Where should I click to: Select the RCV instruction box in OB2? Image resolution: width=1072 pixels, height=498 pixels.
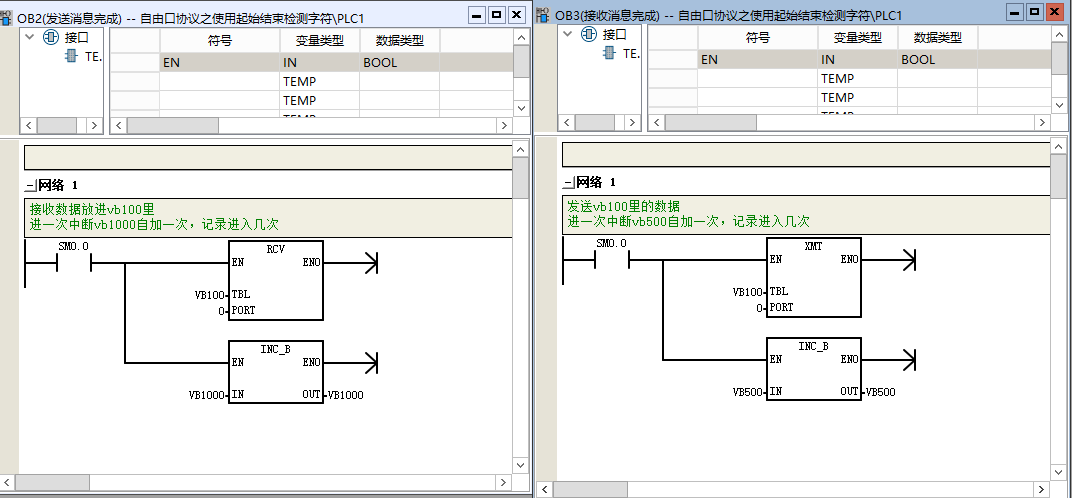[276, 280]
